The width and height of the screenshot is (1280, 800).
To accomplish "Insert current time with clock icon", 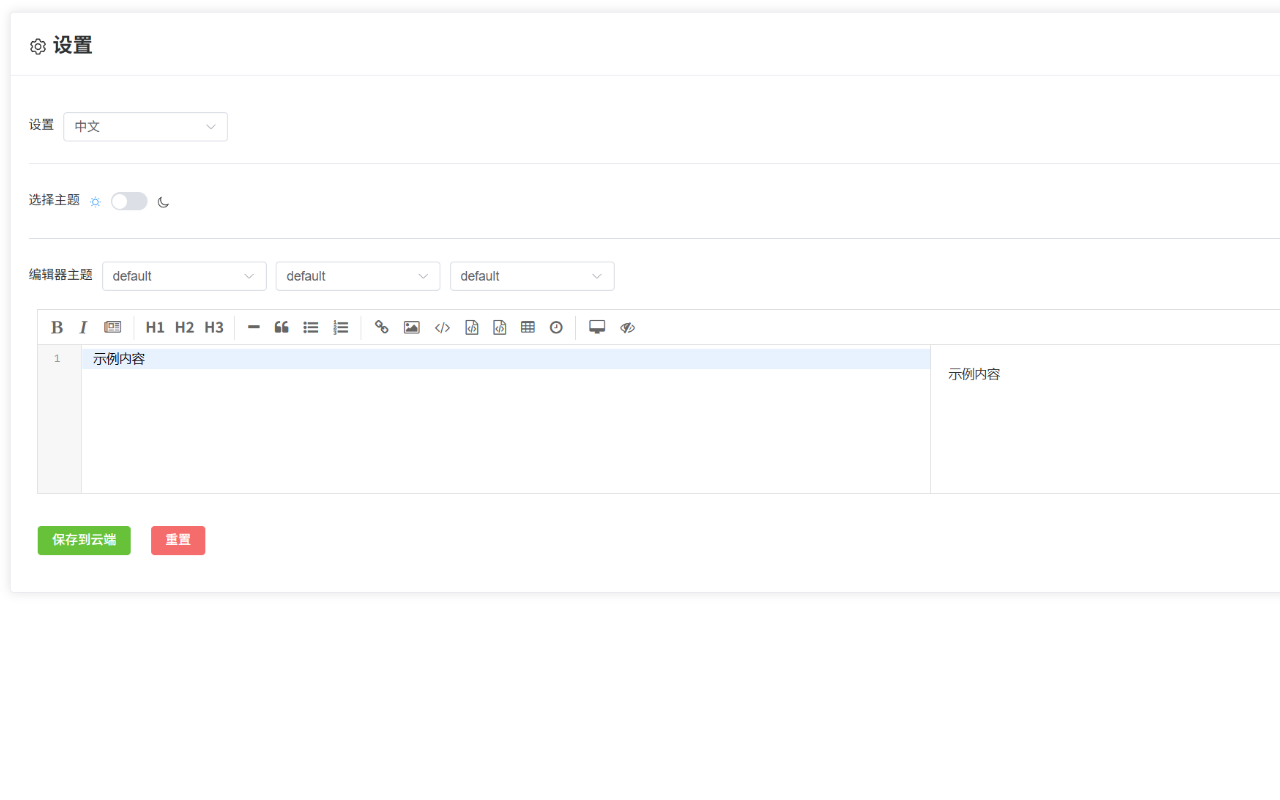I will [x=556, y=327].
